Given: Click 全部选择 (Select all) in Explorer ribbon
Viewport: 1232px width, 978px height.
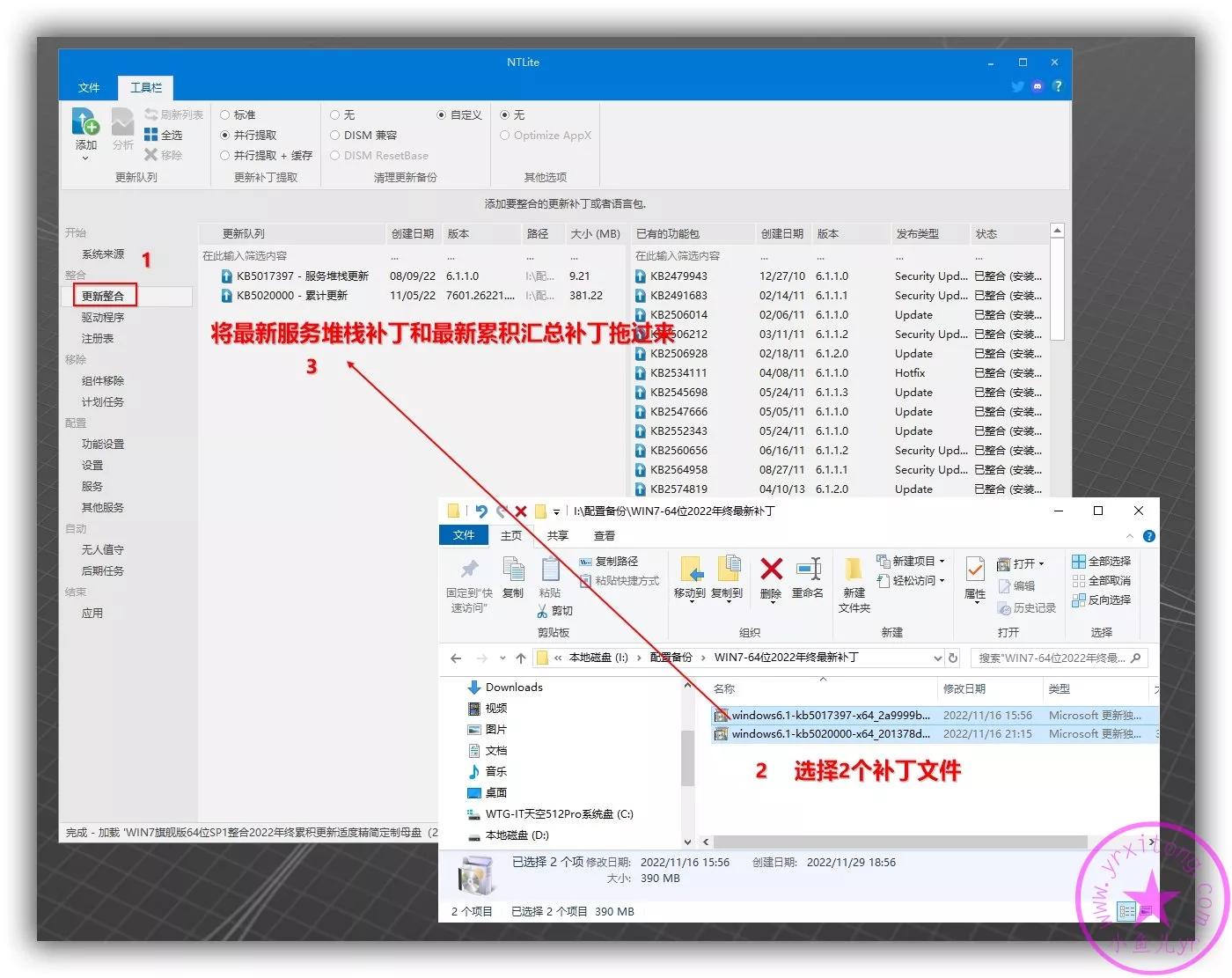Looking at the screenshot, I should (1102, 562).
